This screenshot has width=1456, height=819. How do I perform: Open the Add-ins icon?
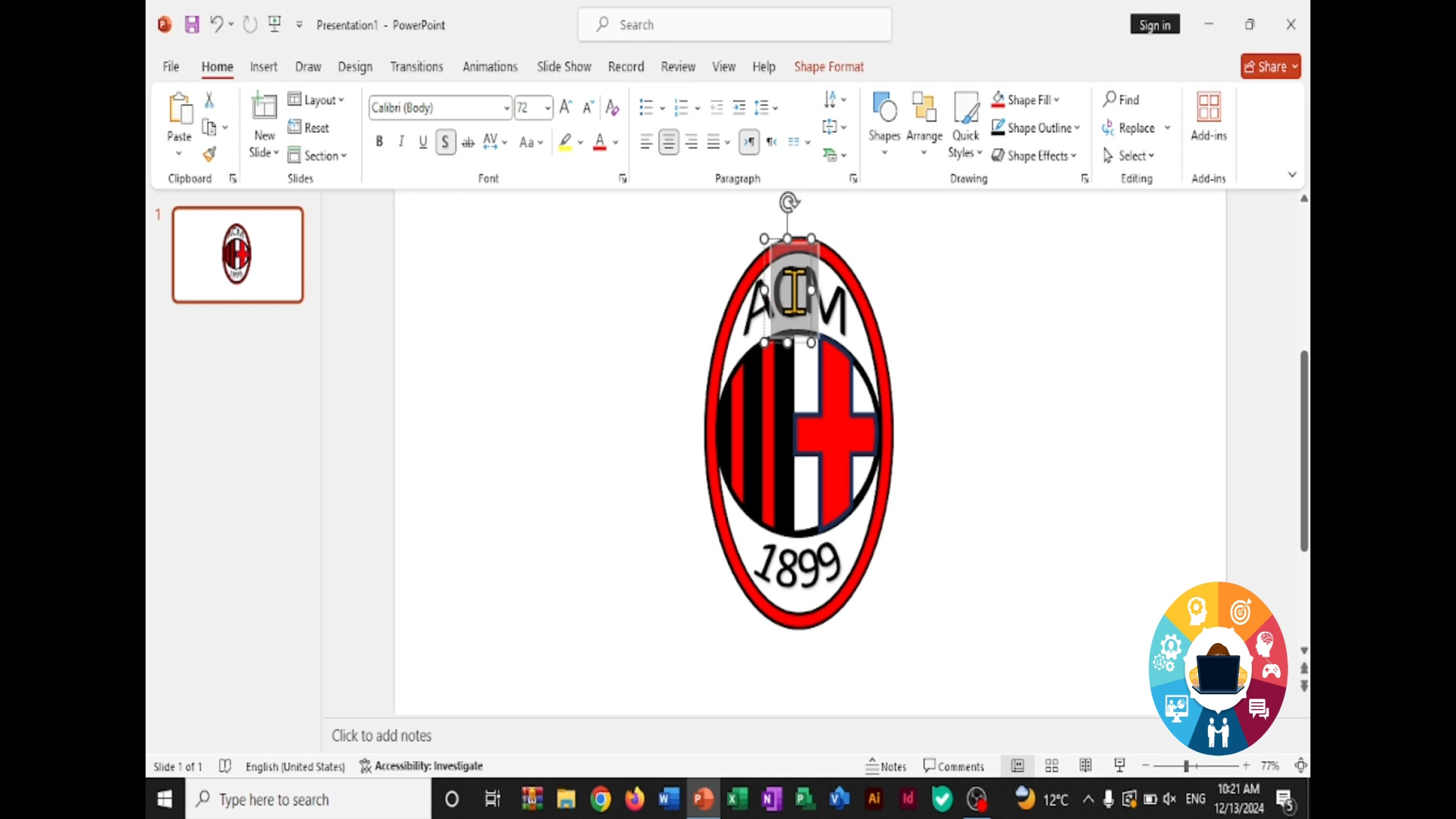(1209, 107)
